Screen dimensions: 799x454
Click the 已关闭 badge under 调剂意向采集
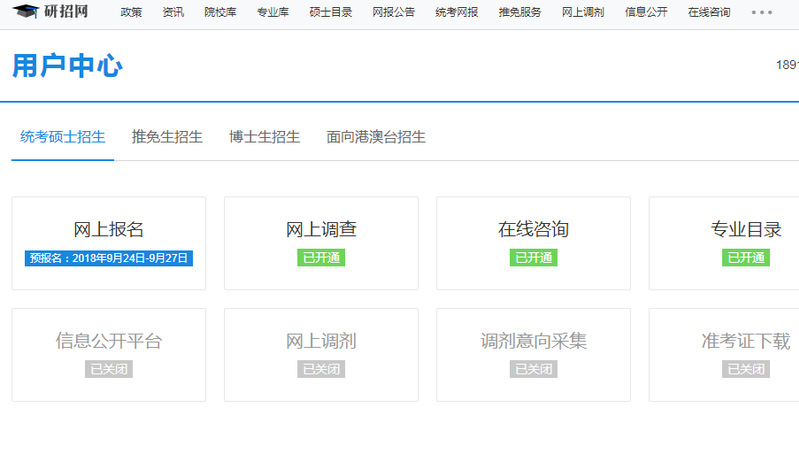pyautogui.click(x=534, y=369)
